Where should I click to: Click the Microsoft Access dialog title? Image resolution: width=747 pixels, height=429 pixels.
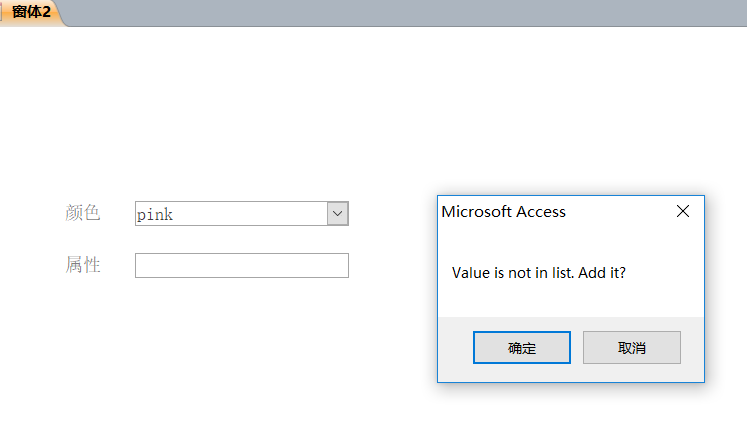pos(504,212)
